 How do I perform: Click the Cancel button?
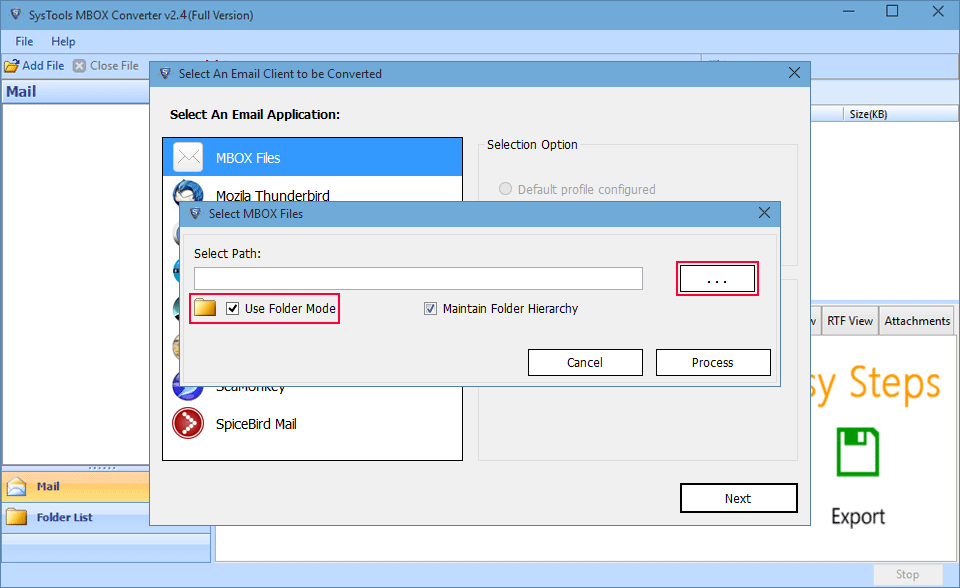point(585,363)
